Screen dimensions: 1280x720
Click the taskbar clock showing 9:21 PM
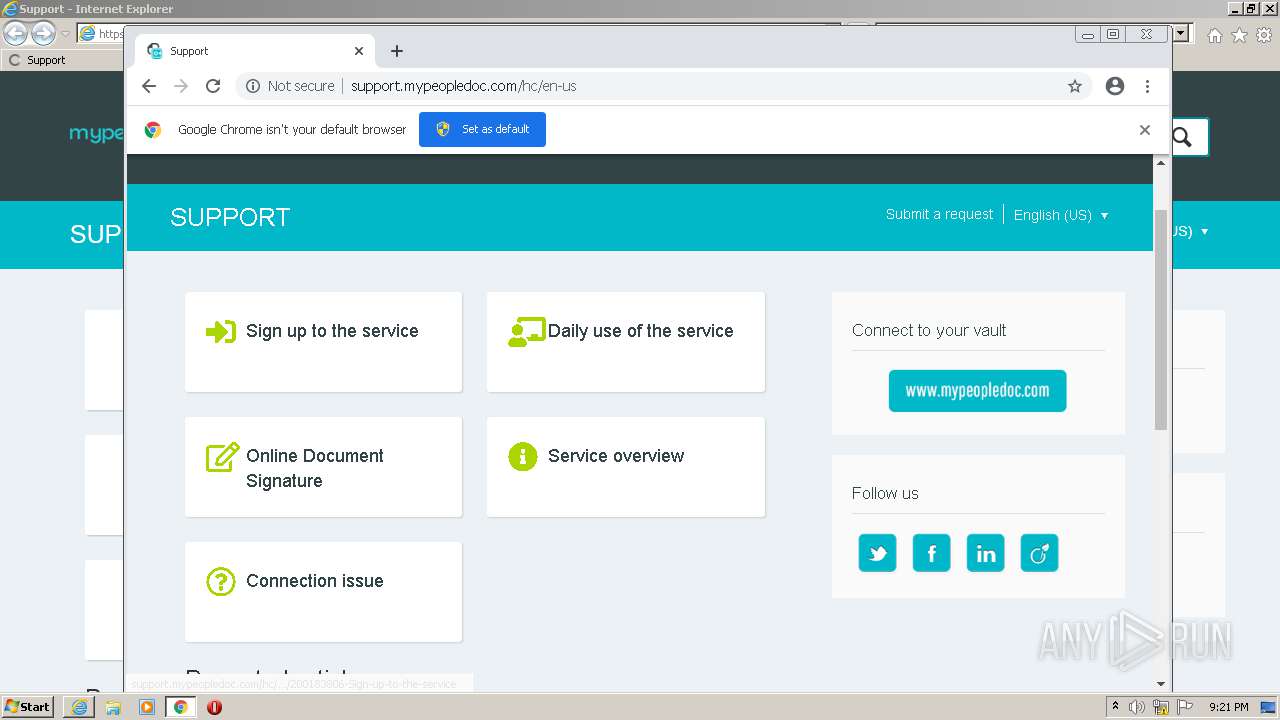(x=1228, y=707)
